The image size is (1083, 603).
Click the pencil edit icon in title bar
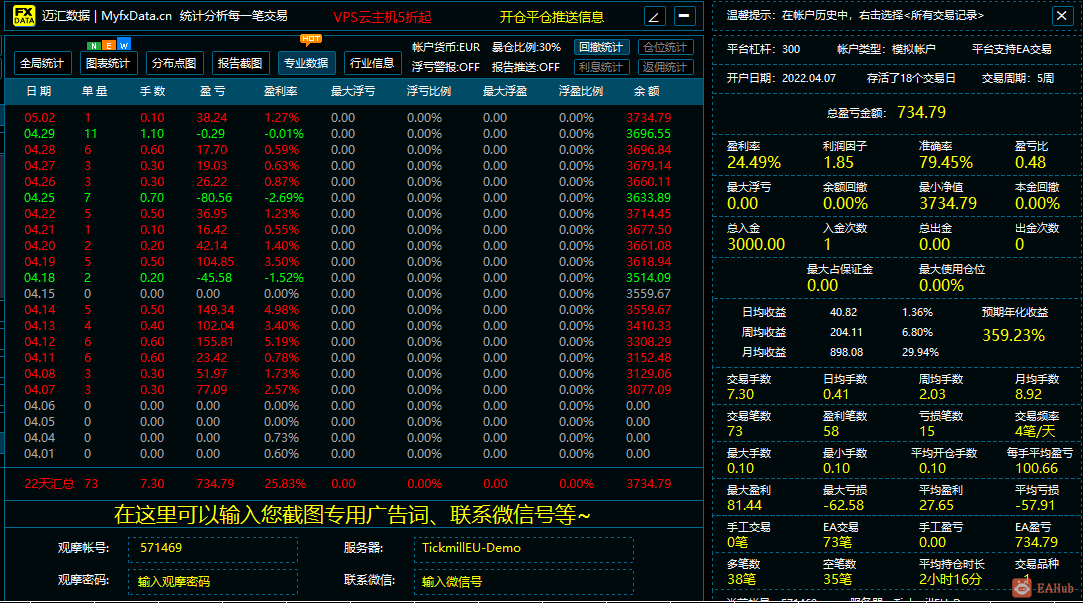(654, 16)
